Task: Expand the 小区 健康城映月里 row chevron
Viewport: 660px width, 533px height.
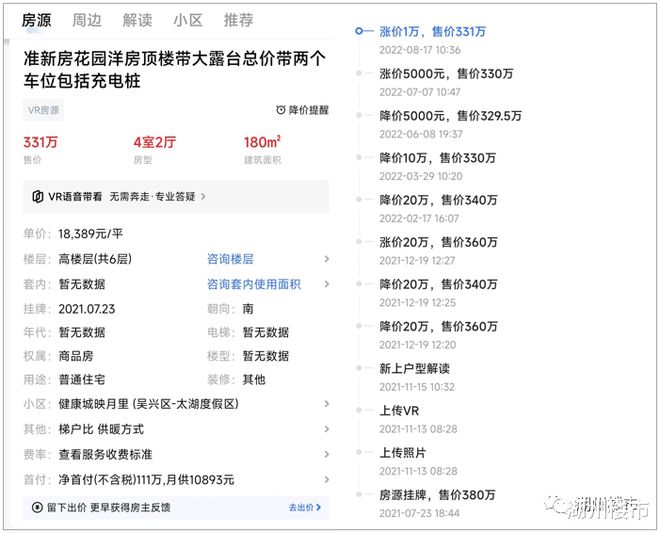Action: point(326,404)
